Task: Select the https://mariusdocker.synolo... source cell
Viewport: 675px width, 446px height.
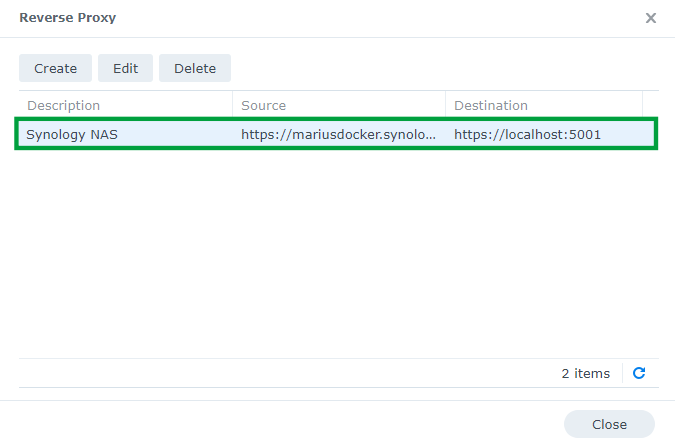Action: click(338, 135)
